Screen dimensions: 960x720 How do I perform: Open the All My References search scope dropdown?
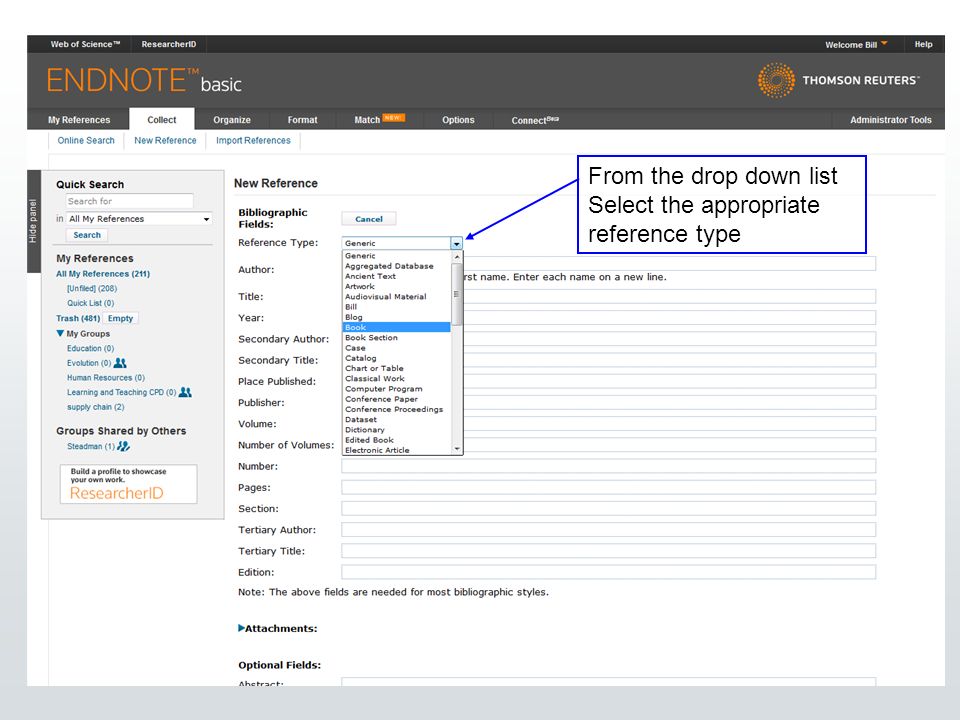coord(139,219)
